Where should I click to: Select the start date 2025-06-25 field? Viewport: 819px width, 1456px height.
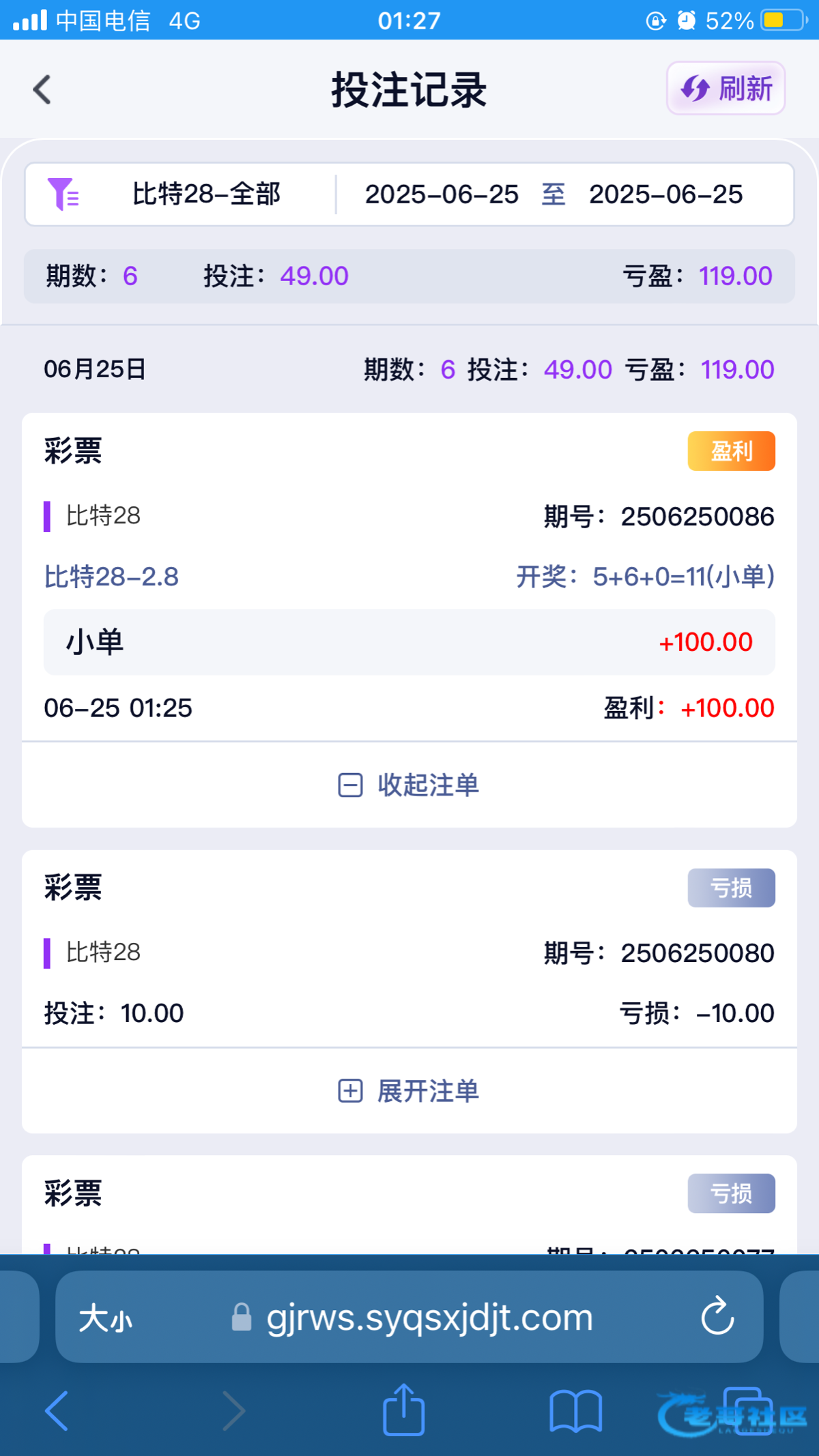point(442,194)
